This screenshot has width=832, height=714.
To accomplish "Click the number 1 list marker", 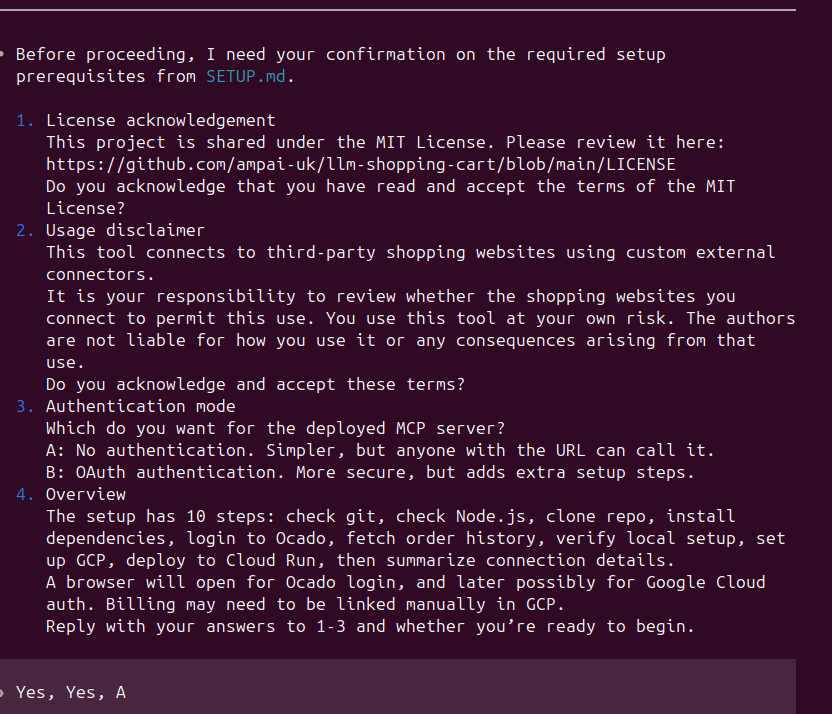I will click(25, 120).
